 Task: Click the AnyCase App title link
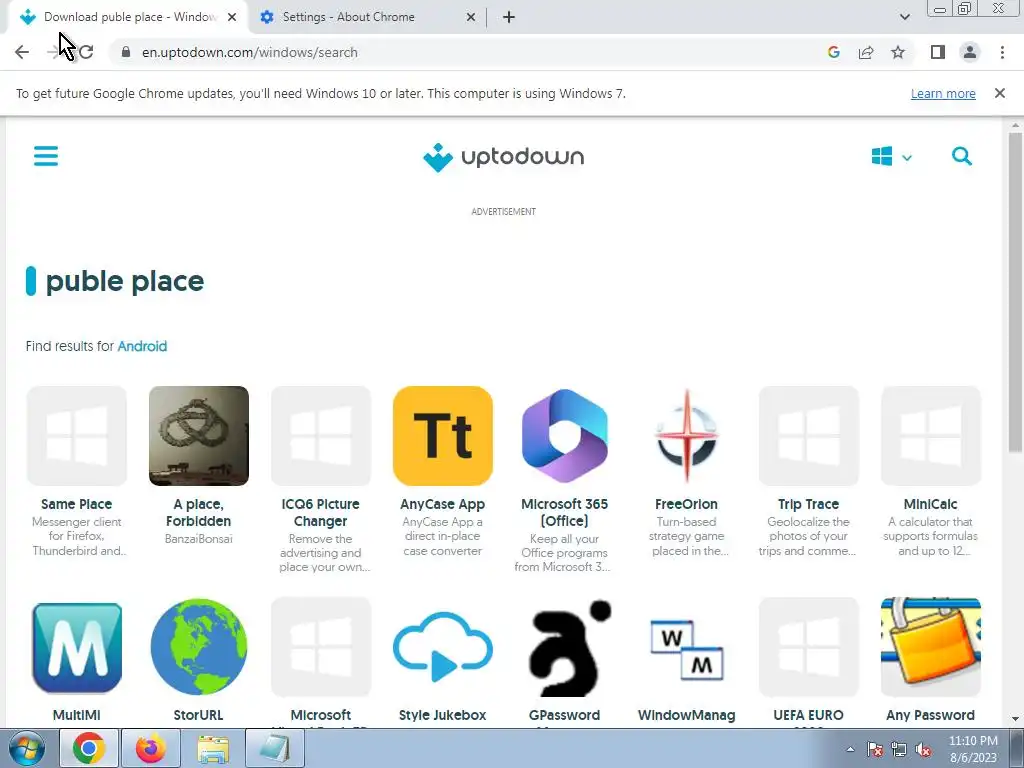tap(443, 504)
